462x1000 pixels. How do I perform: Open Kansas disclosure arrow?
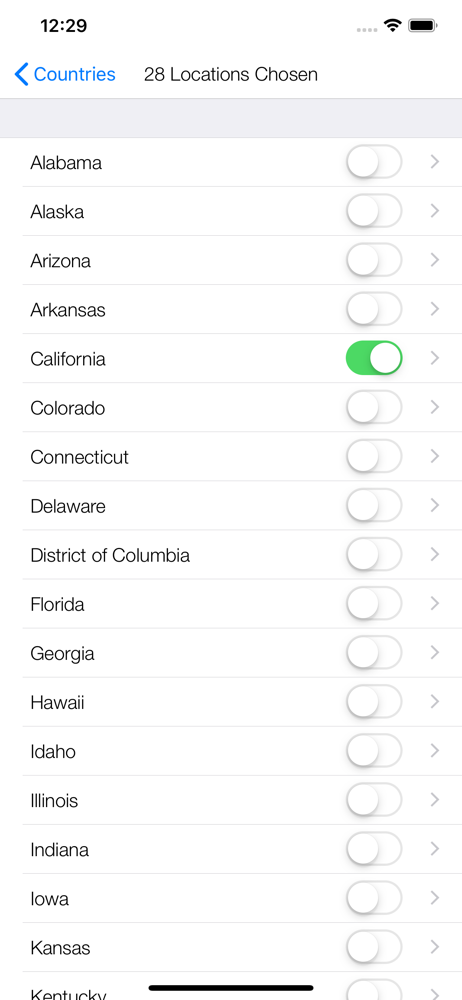tap(435, 947)
